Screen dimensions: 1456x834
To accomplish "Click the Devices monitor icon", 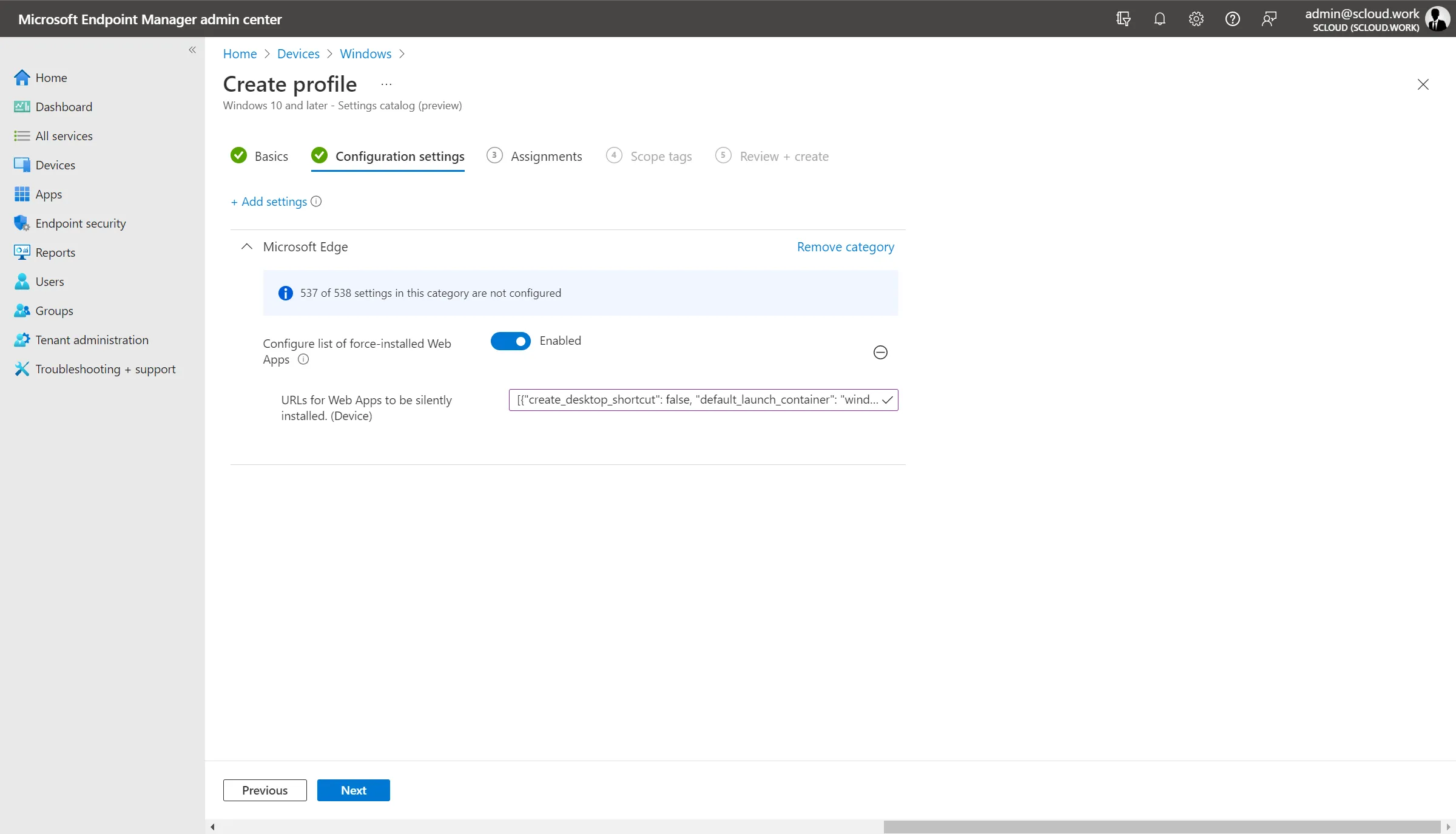I will point(22,165).
